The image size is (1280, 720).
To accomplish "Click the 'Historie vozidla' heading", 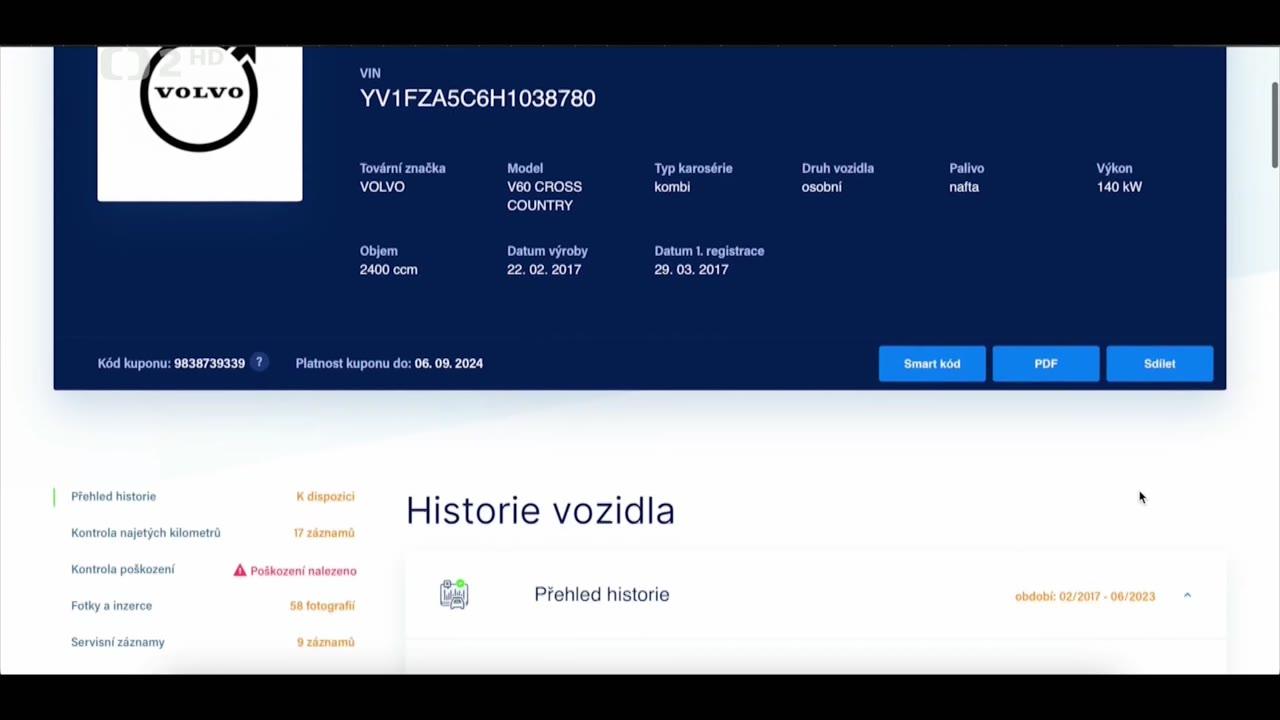I will tap(540, 511).
